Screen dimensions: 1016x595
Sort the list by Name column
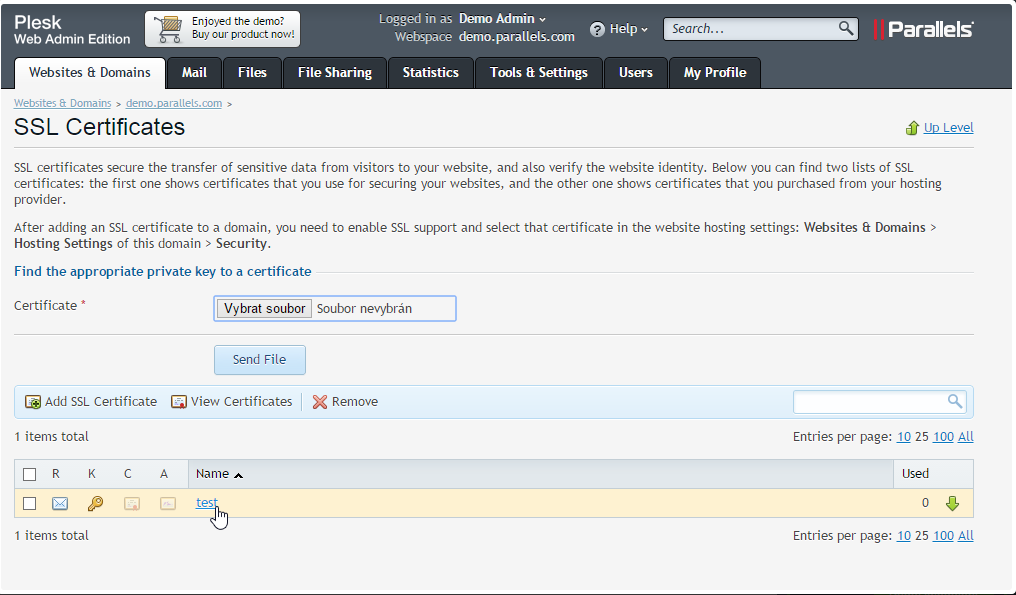(x=213, y=474)
